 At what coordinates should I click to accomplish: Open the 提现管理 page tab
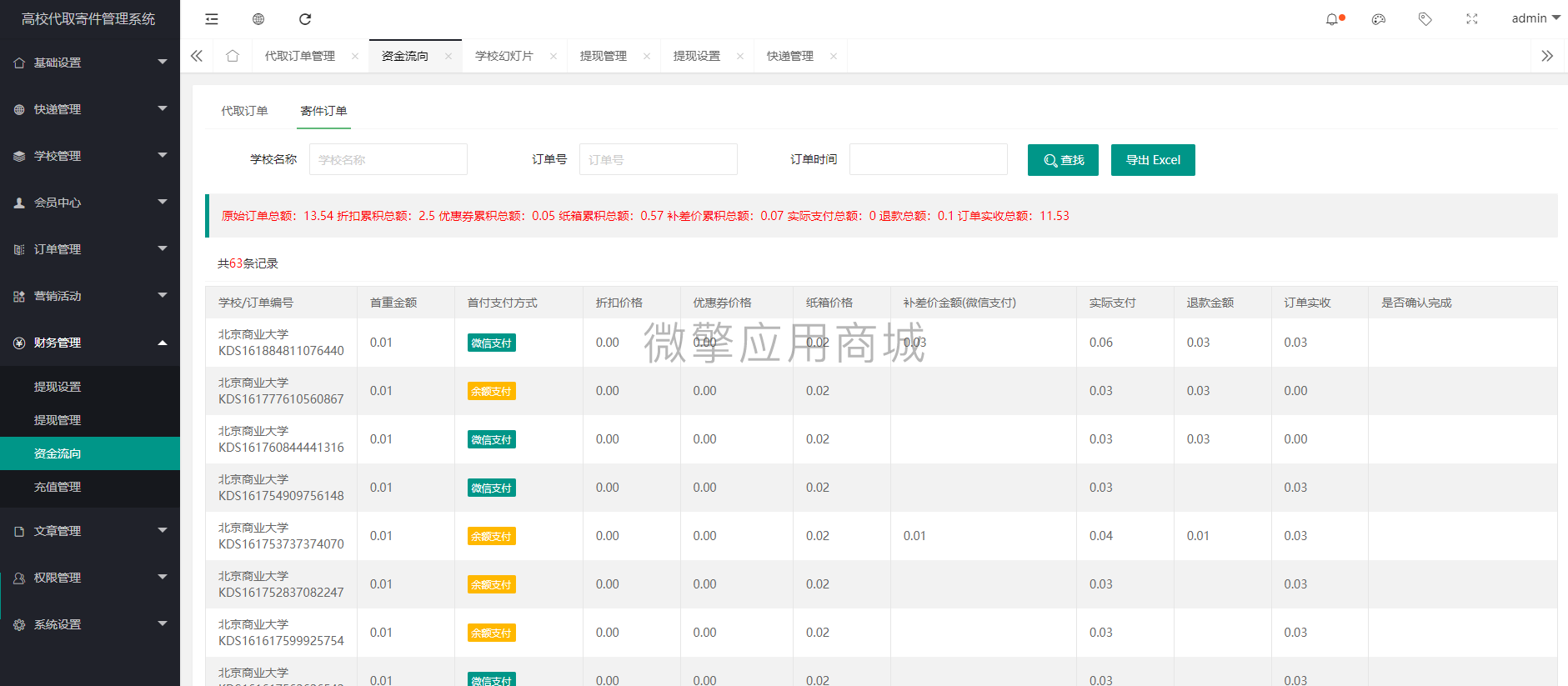[604, 56]
